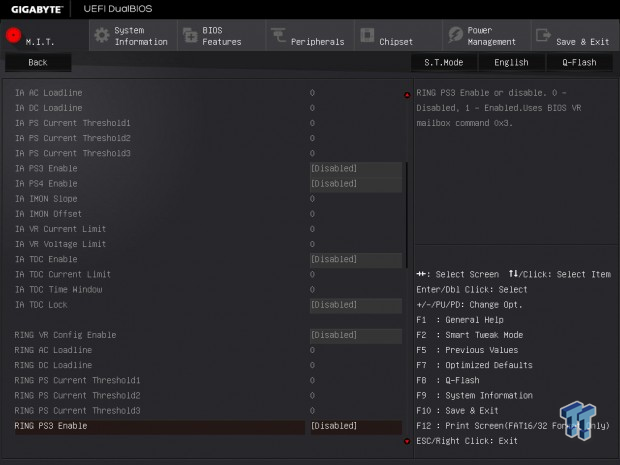
Task: Open the M.I.T. tab
Action: tap(44, 36)
